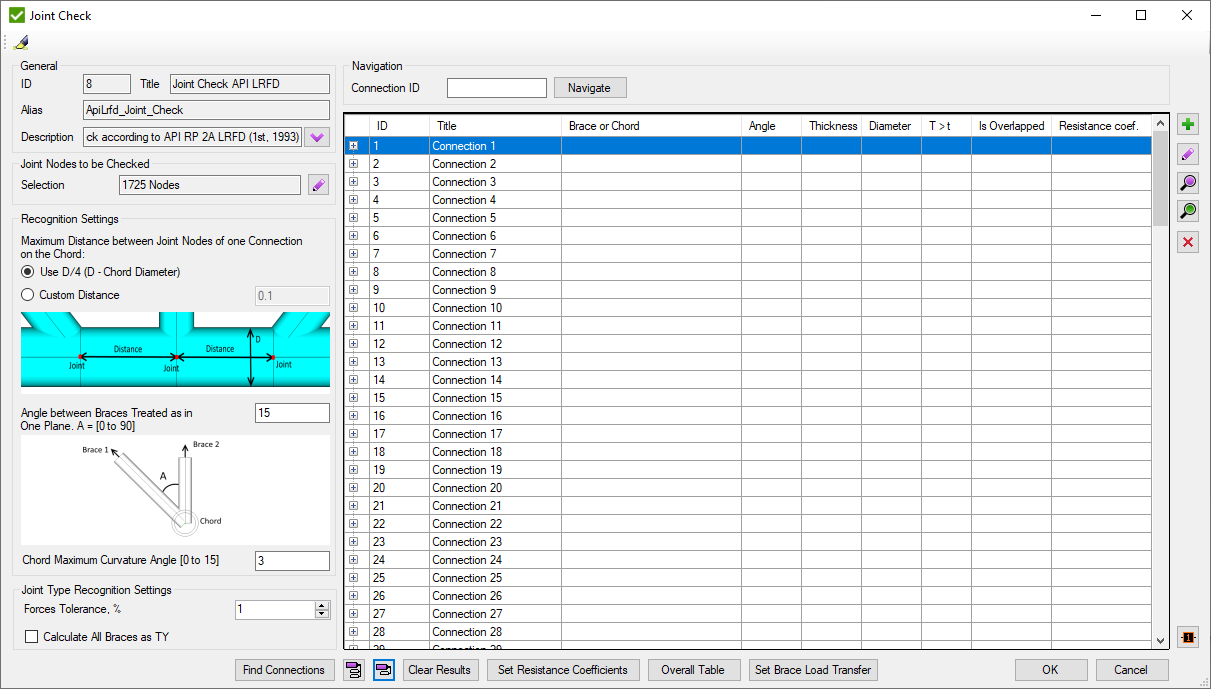Screen dimensions: 1211x689
Task: Click the purple magnifier icon right of table
Action: click(x=1188, y=183)
